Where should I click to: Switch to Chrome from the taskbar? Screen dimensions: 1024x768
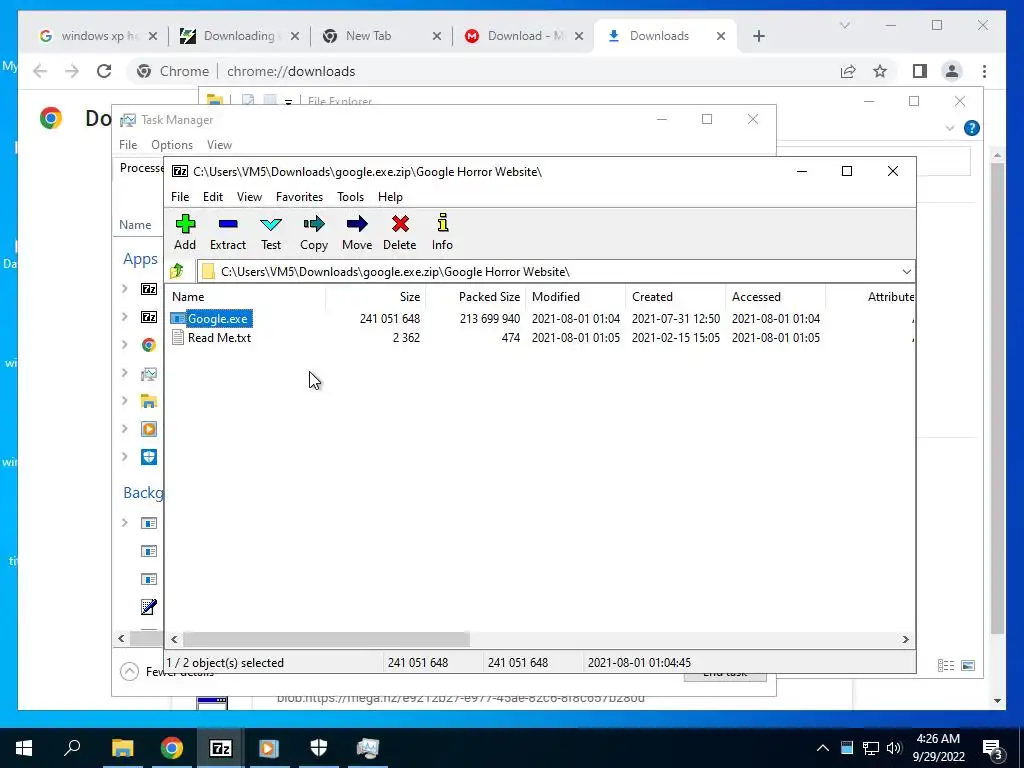point(172,748)
